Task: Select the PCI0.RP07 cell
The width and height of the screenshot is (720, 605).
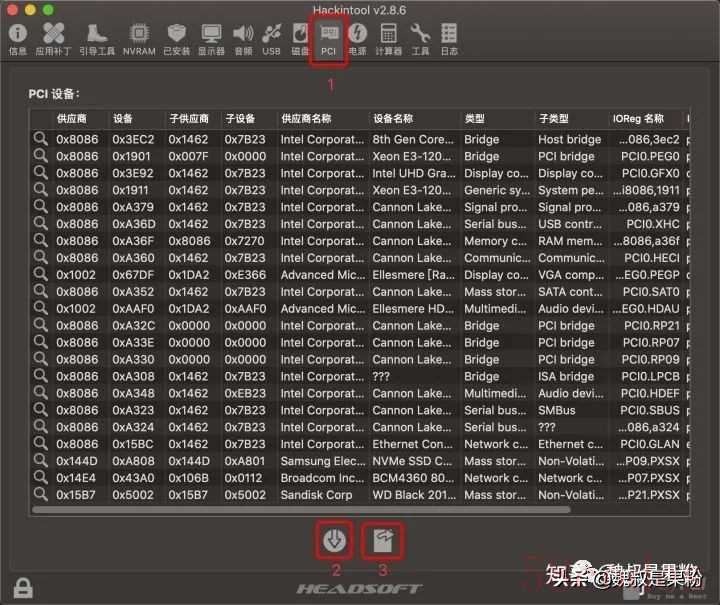Action: [651, 343]
